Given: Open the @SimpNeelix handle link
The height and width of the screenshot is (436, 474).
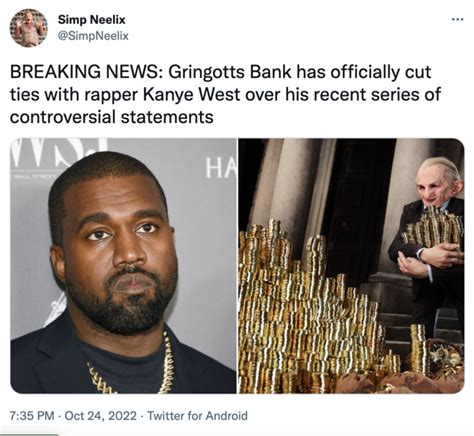Looking at the screenshot, I should (93, 36).
